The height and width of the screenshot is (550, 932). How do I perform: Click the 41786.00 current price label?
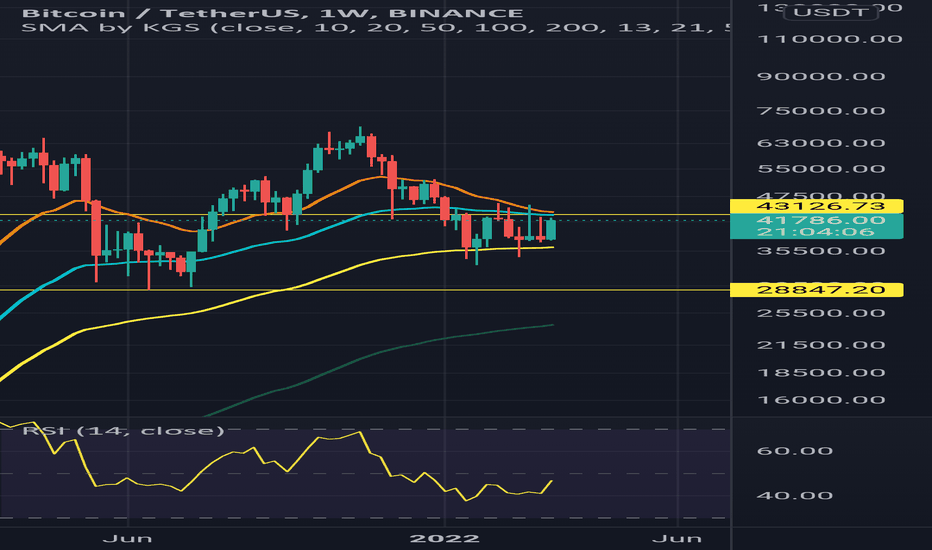(821, 220)
